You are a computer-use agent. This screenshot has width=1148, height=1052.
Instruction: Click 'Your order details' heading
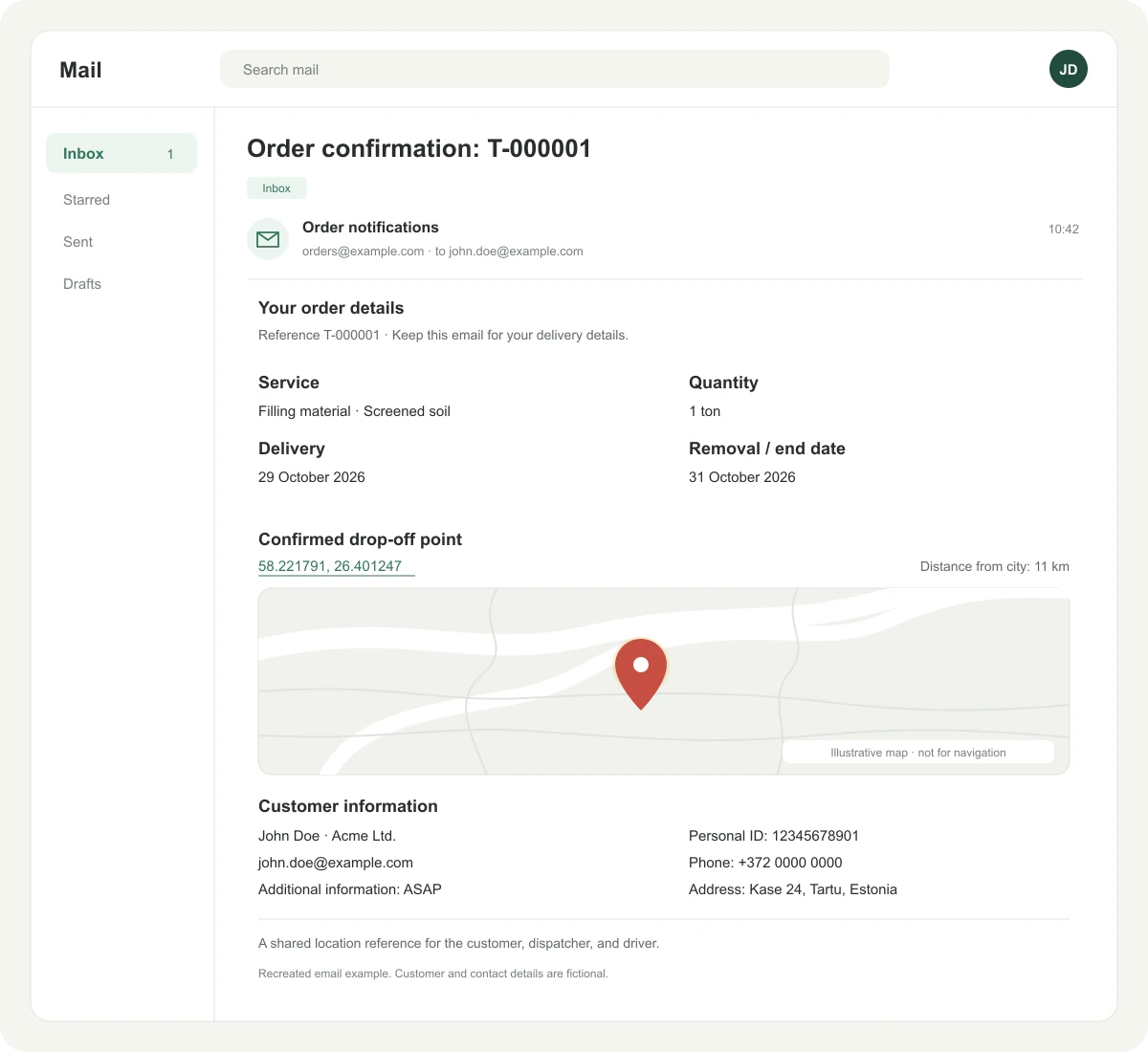pyautogui.click(x=331, y=308)
